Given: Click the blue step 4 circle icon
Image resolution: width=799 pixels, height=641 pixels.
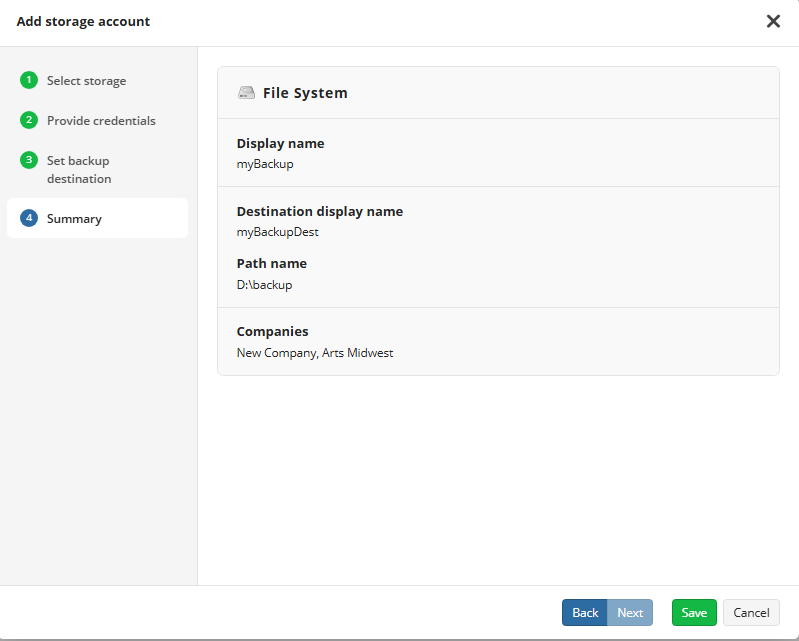Looking at the screenshot, I should point(28,219).
